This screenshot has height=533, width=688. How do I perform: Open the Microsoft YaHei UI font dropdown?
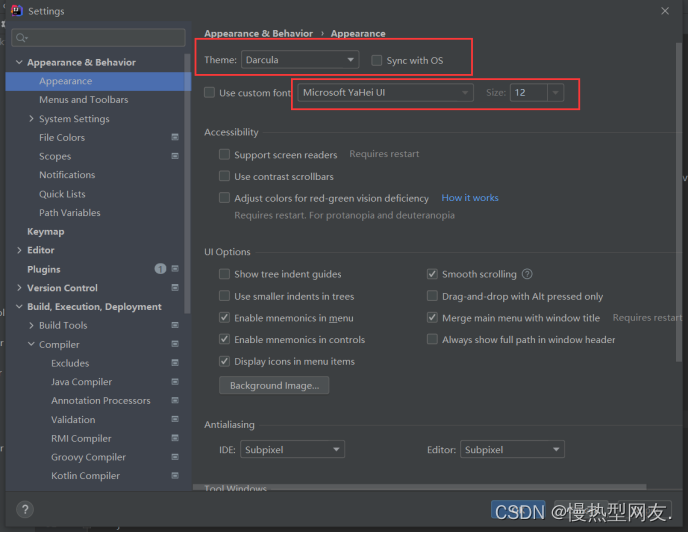click(385, 93)
